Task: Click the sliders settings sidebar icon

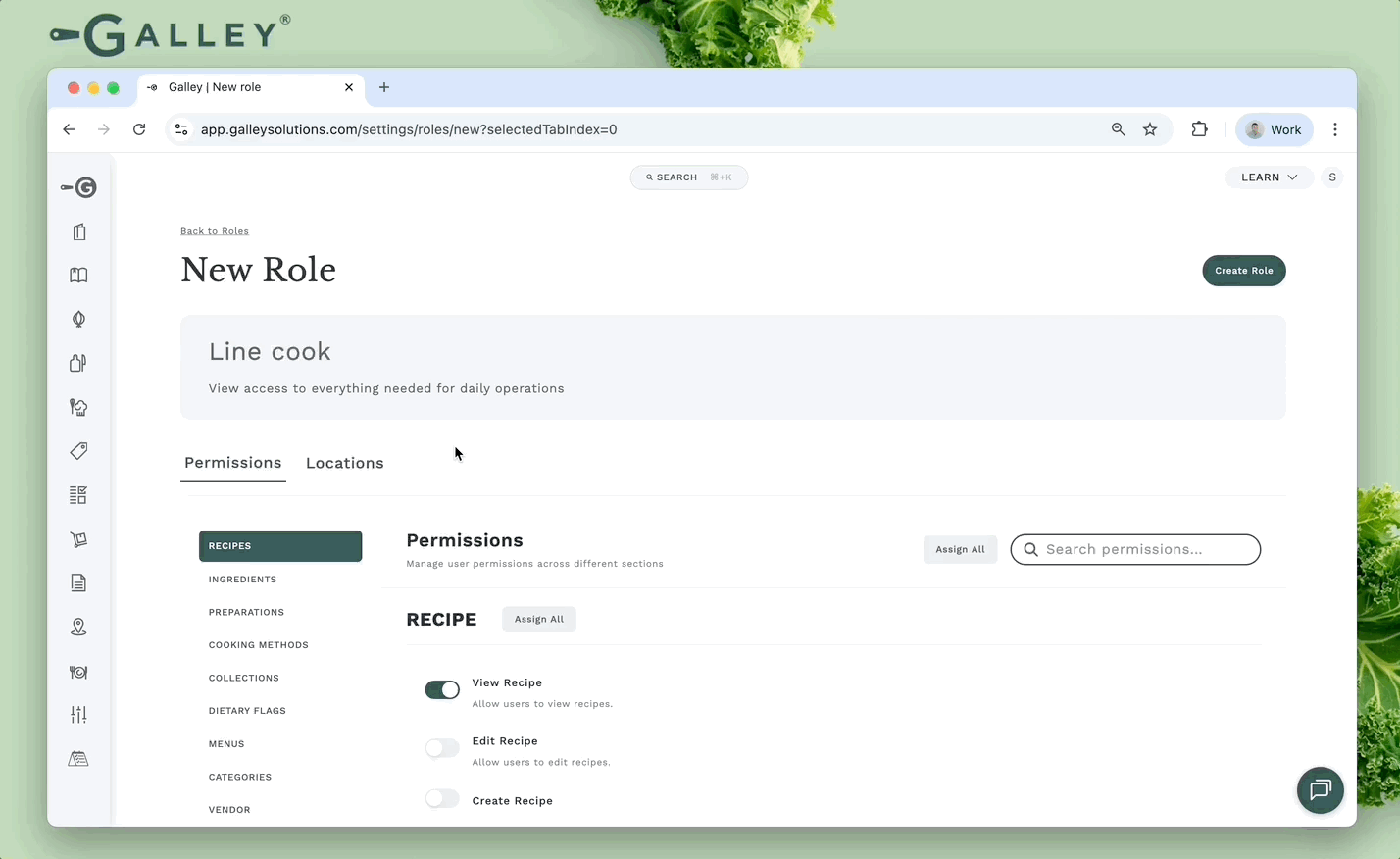Action: pyautogui.click(x=78, y=715)
